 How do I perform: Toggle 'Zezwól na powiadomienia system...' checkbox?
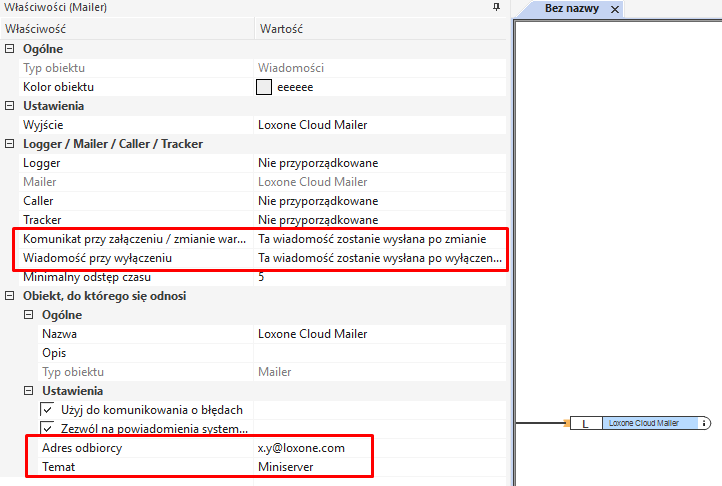[x=47, y=429]
